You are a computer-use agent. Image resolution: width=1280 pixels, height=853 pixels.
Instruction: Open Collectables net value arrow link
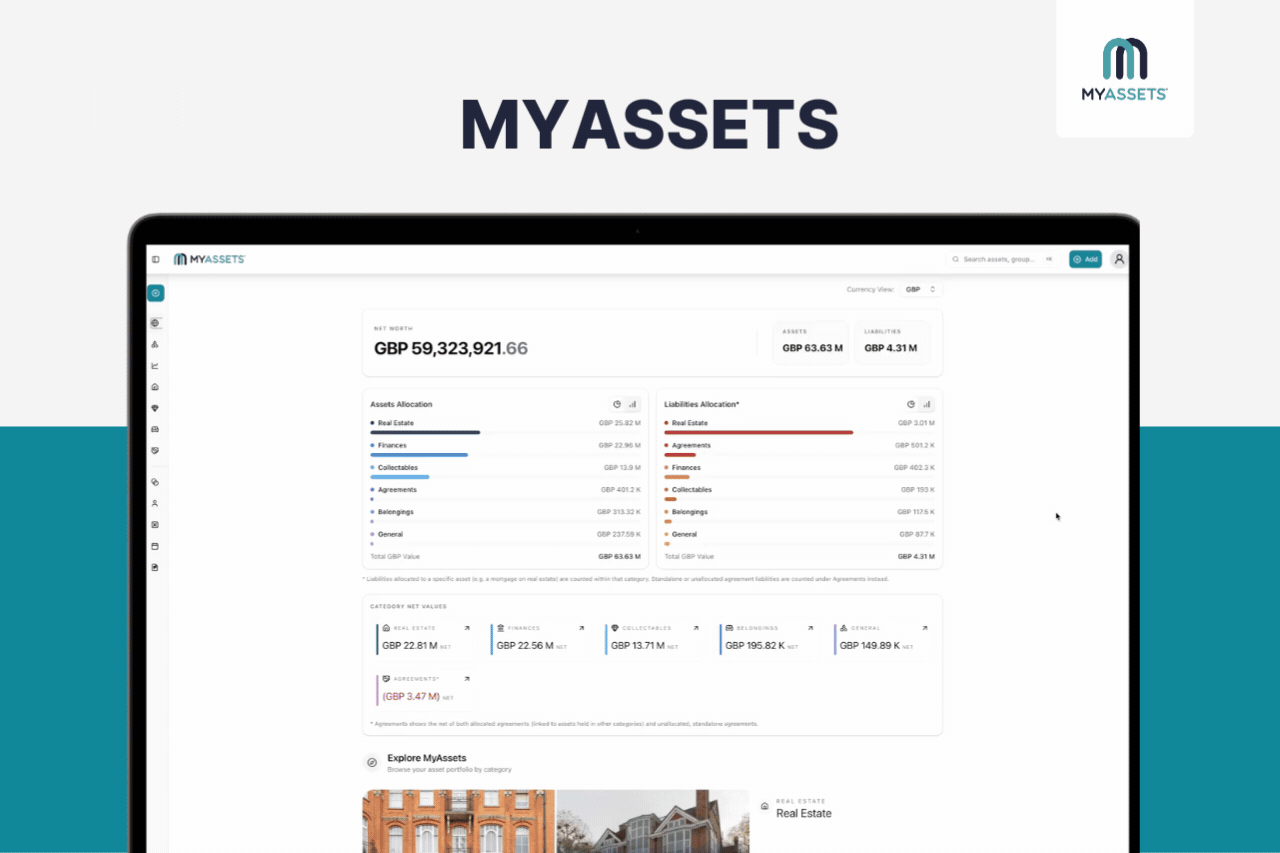(x=696, y=628)
